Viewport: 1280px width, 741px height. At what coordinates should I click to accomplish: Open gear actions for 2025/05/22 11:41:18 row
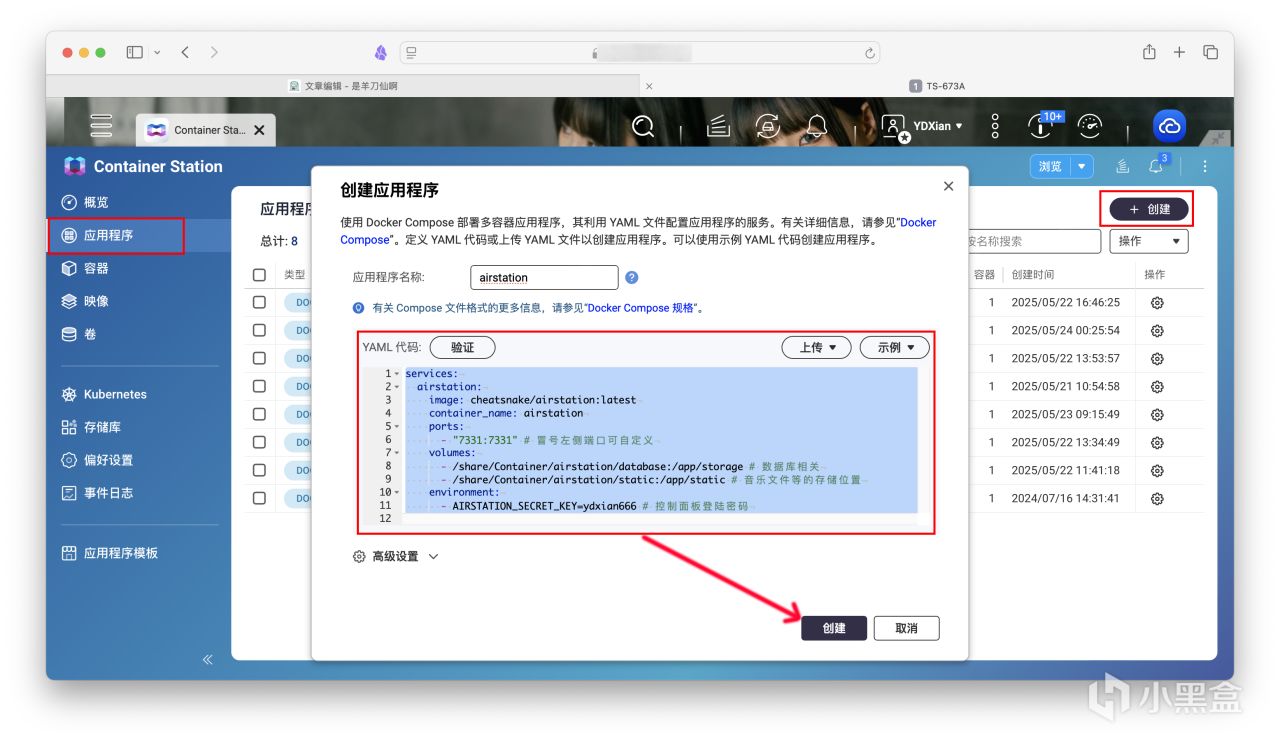tap(1157, 470)
